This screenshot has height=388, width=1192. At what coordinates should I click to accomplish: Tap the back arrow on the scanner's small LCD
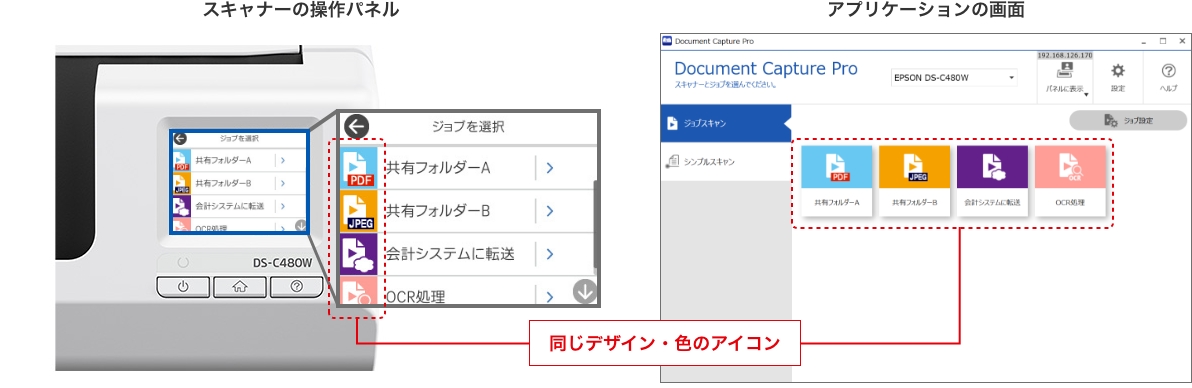point(180,138)
